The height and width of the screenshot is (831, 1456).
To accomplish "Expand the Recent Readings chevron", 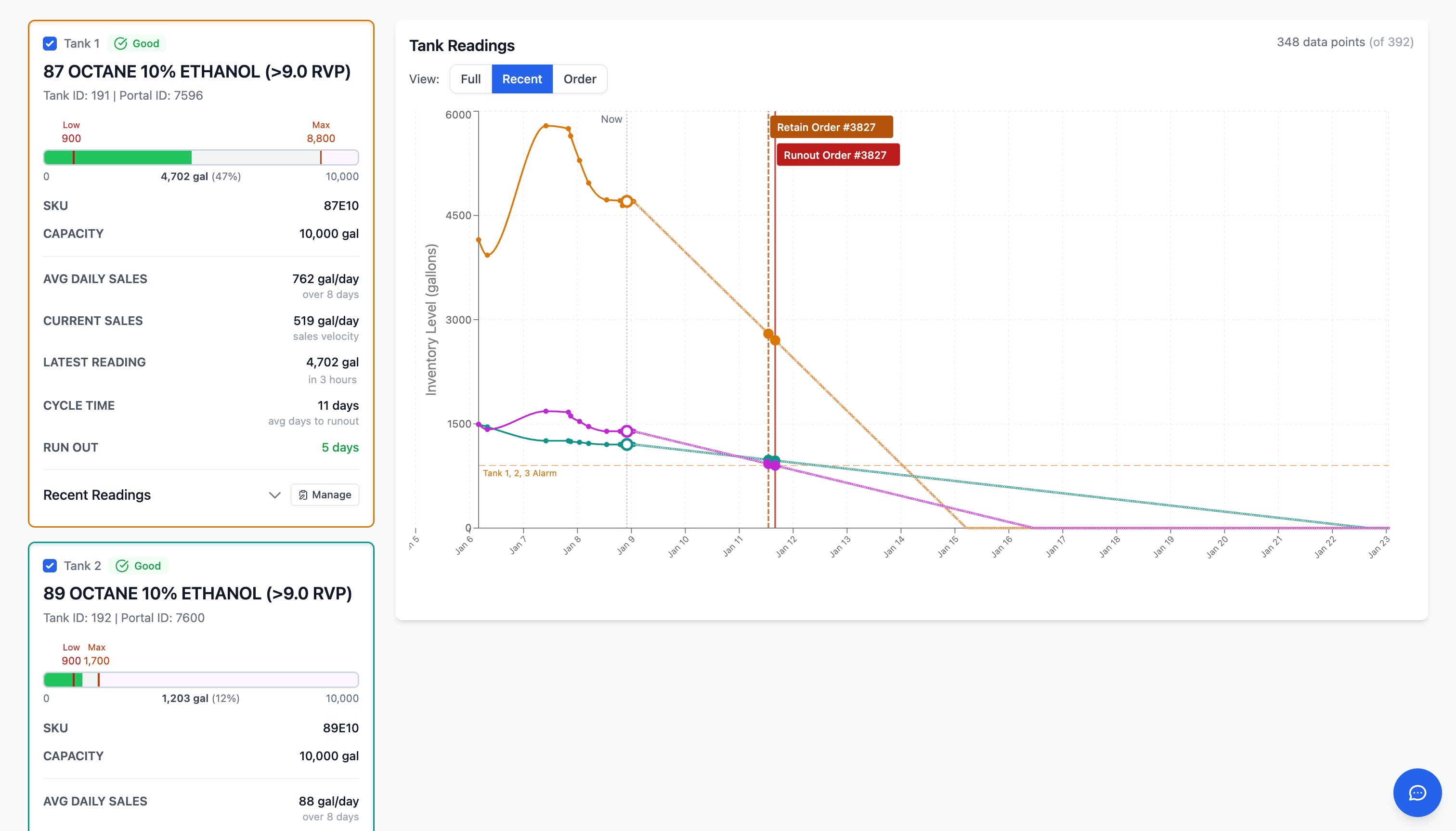I will 274,495.
